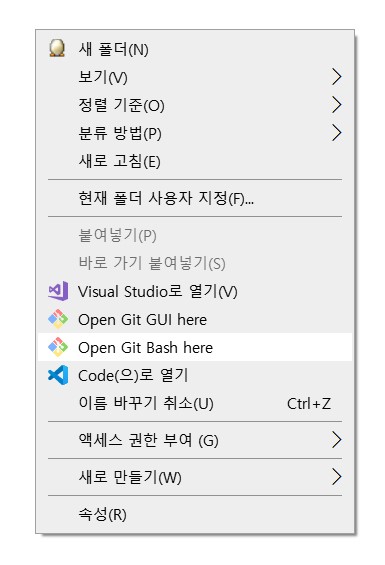Open the 새로 만들기(W) submenu chevron
The width and height of the screenshot is (385, 565).
click(x=336, y=477)
